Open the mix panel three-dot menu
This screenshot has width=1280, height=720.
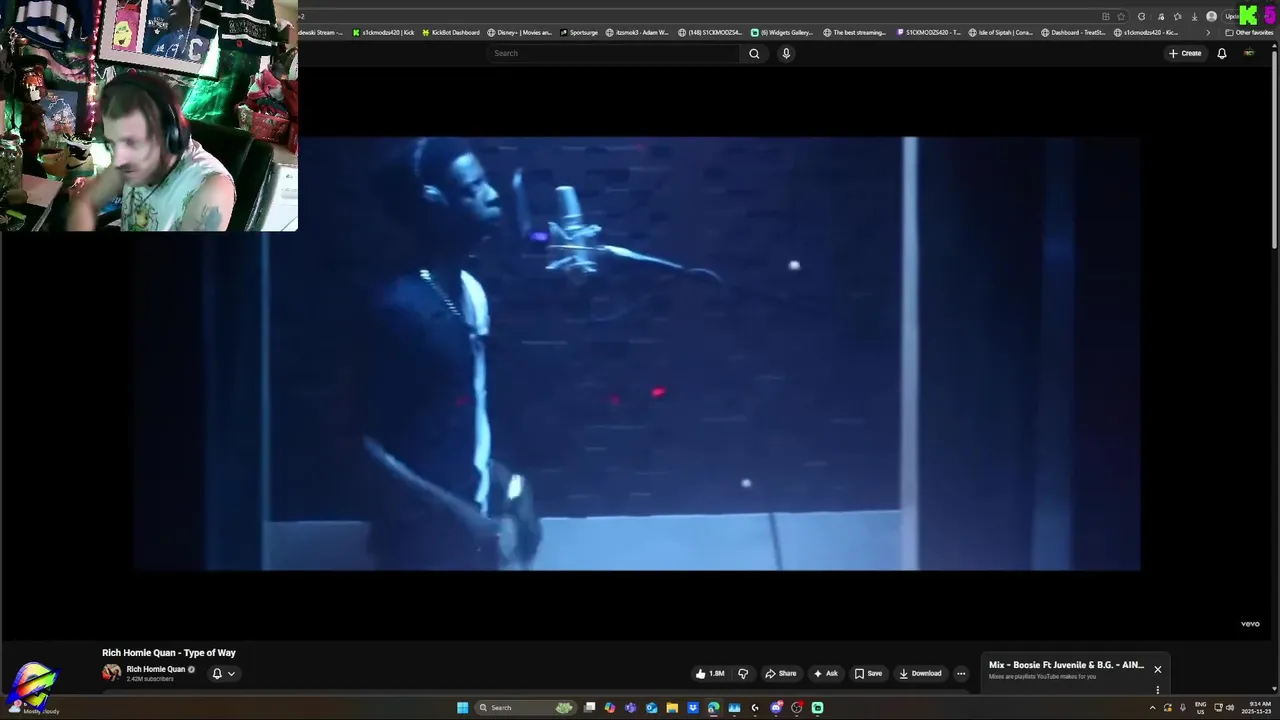pyautogui.click(x=1157, y=690)
